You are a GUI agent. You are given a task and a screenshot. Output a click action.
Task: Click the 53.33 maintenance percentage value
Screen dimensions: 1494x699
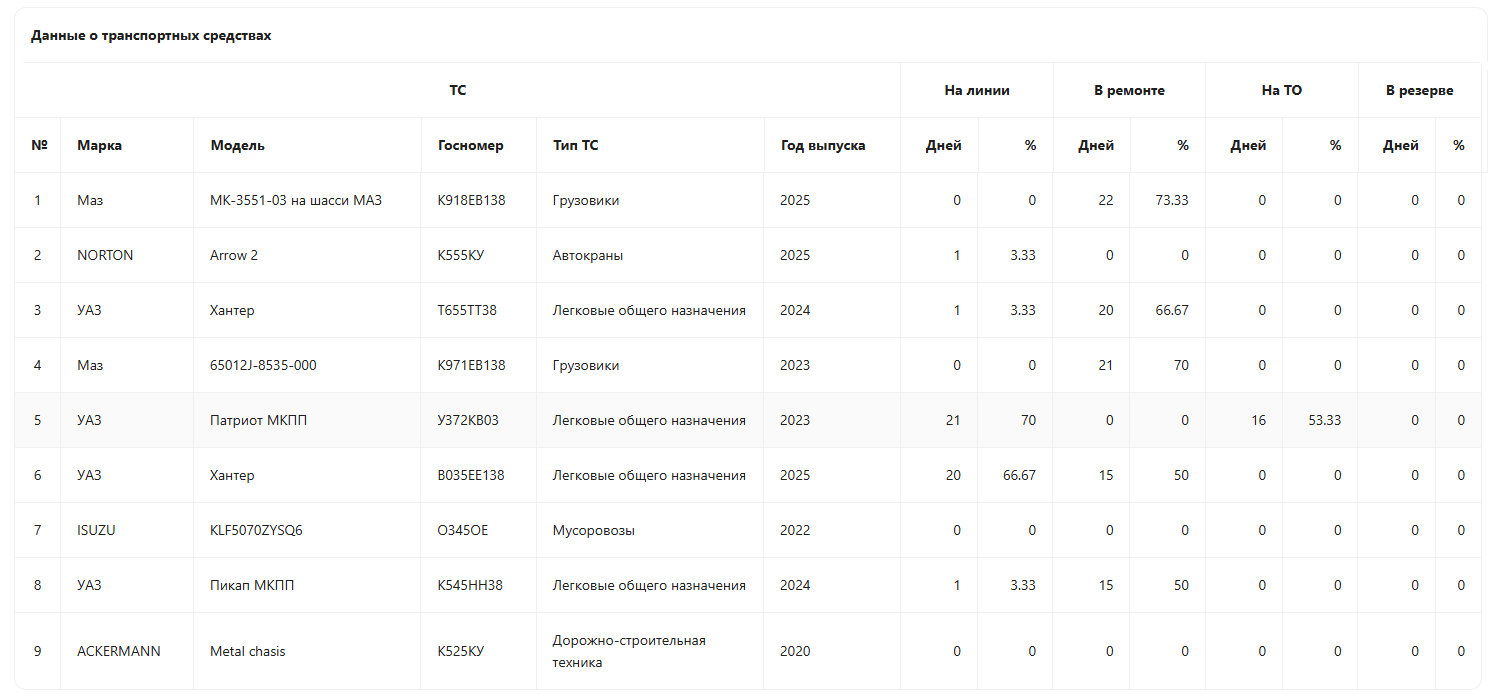(x=1324, y=420)
